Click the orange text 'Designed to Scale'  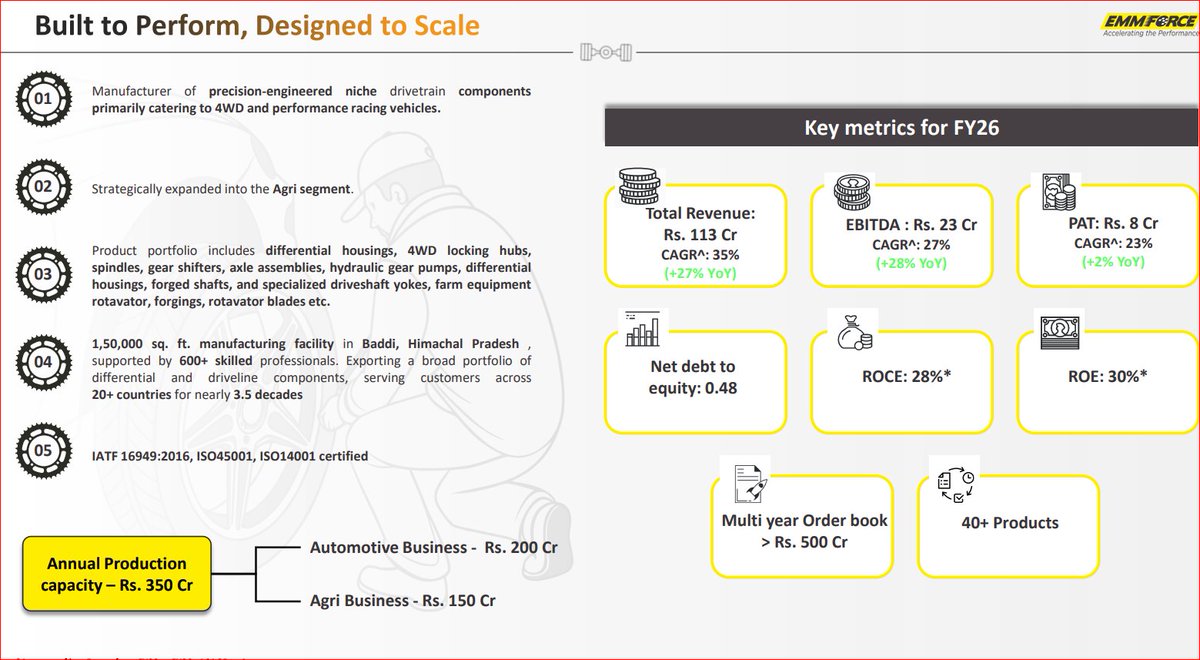[x=368, y=25]
